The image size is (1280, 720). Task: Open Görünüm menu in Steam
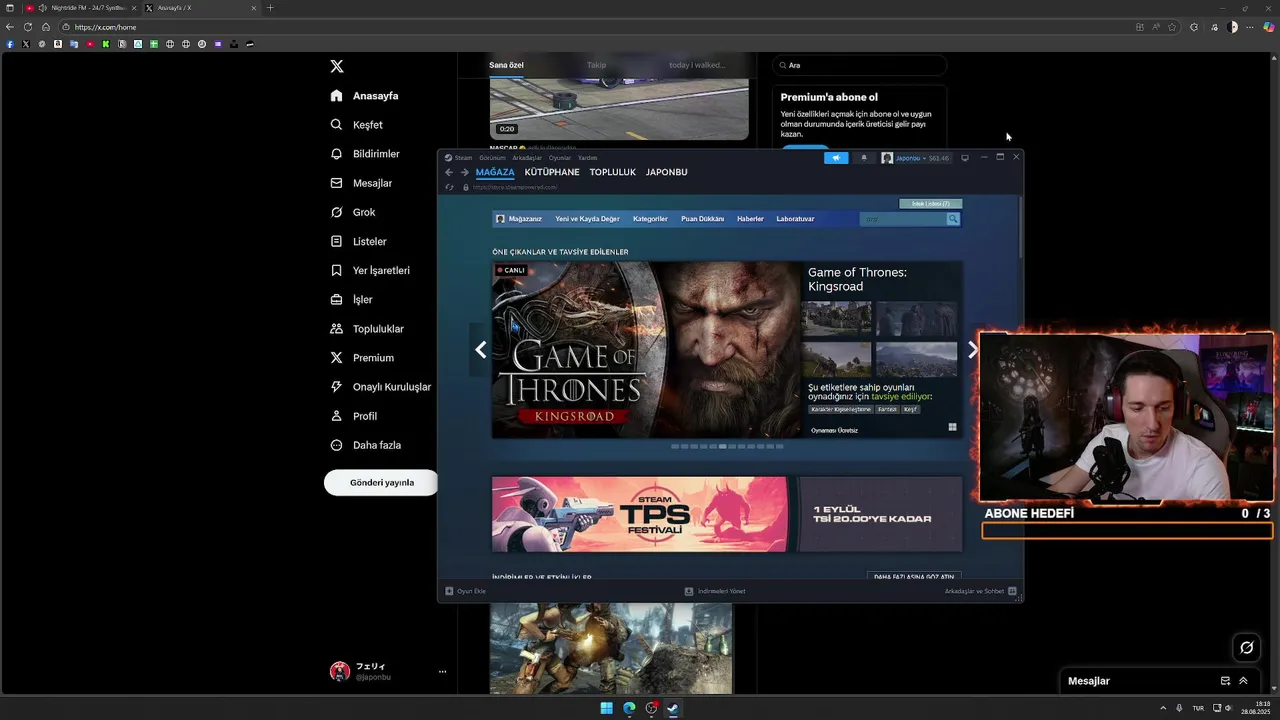pyautogui.click(x=492, y=158)
